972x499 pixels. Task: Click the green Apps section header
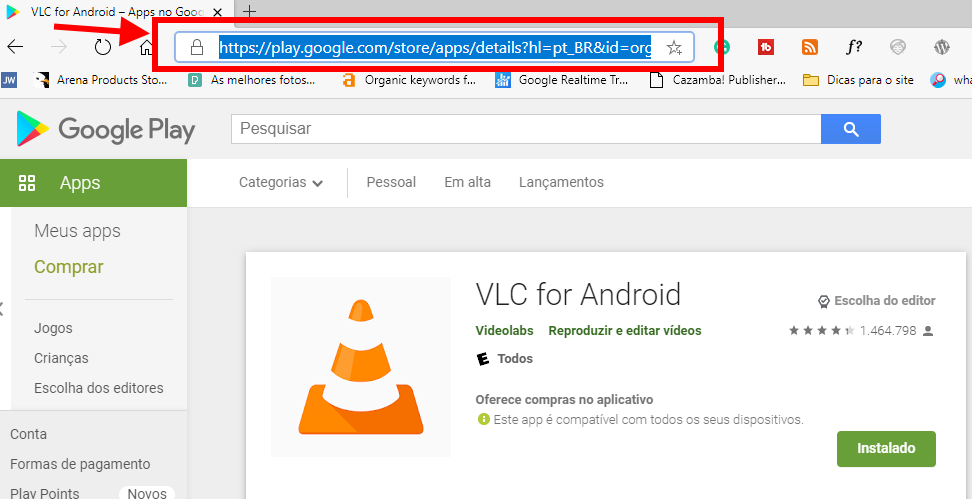(x=93, y=183)
